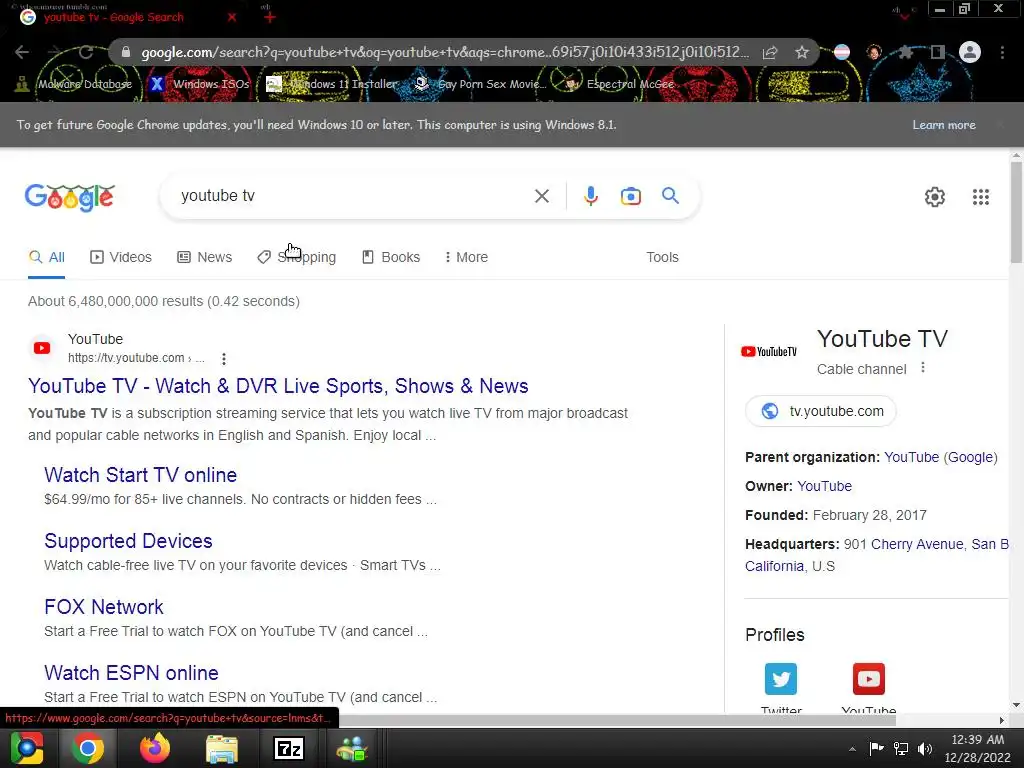Open network icon in system tray

pyautogui.click(x=901, y=749)
